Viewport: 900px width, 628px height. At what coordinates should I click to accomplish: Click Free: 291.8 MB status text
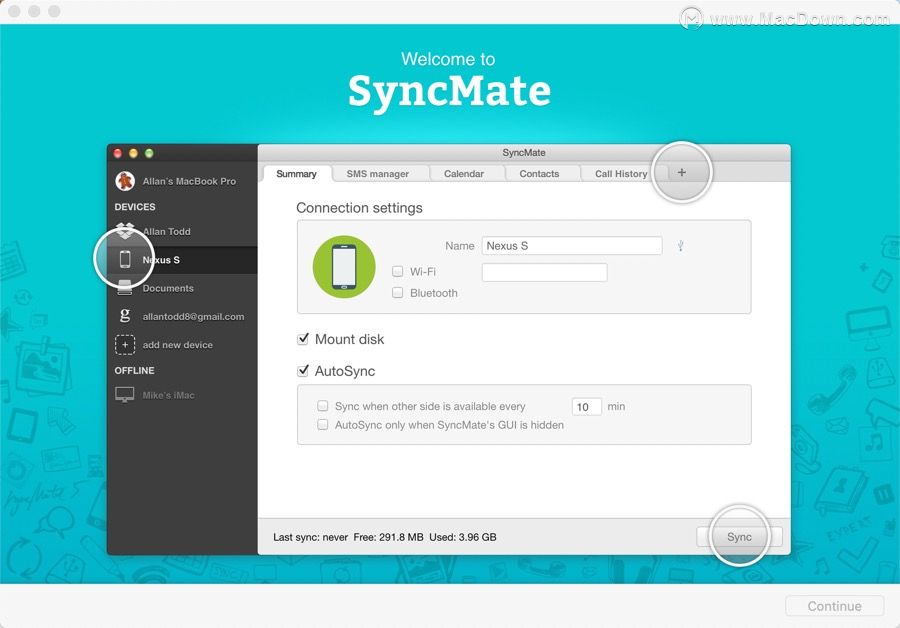click(389, 537)
